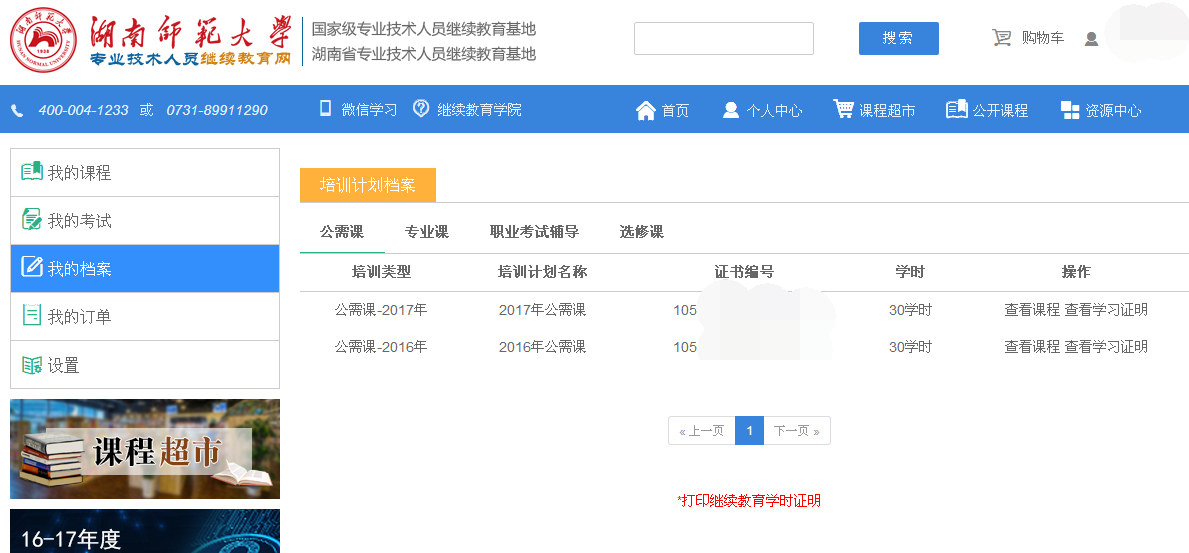Open 我的课程 in the sidebar
The height and width of the screenshot is (553, 1189).
coord(79,173)
